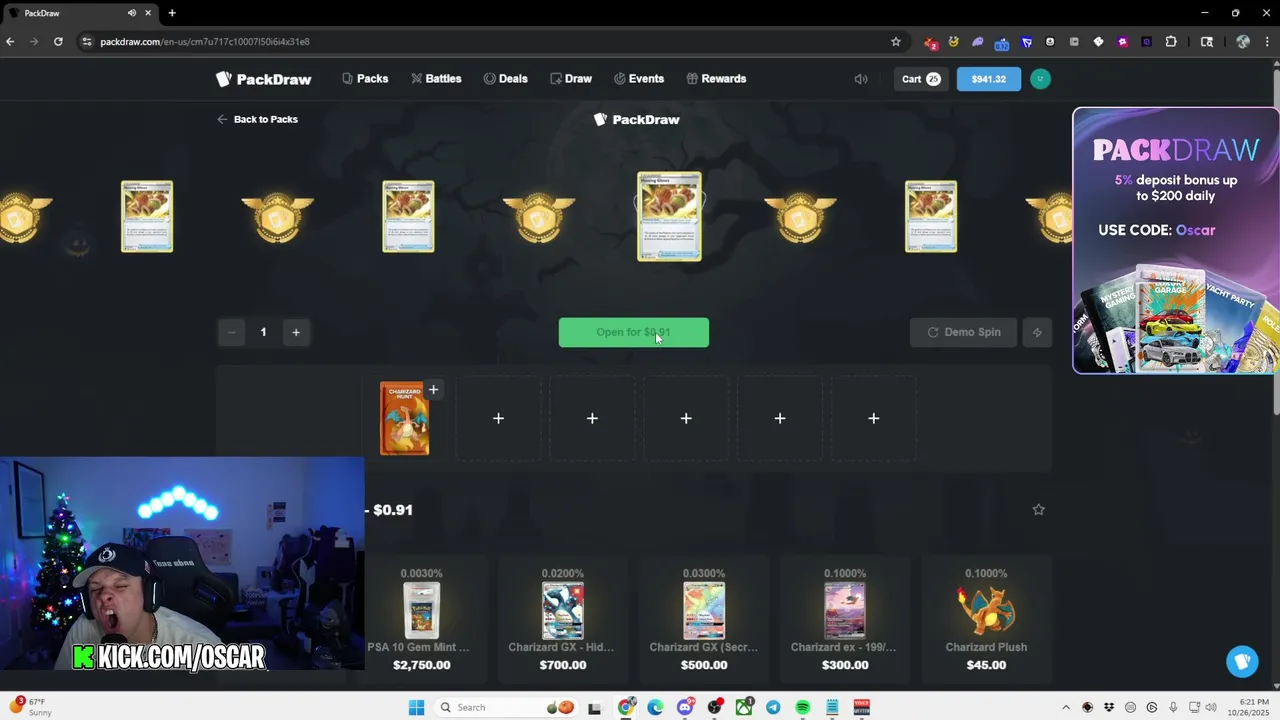Add pack to third empty slot
The image size is (1280, 720).
tap(686, 418)
